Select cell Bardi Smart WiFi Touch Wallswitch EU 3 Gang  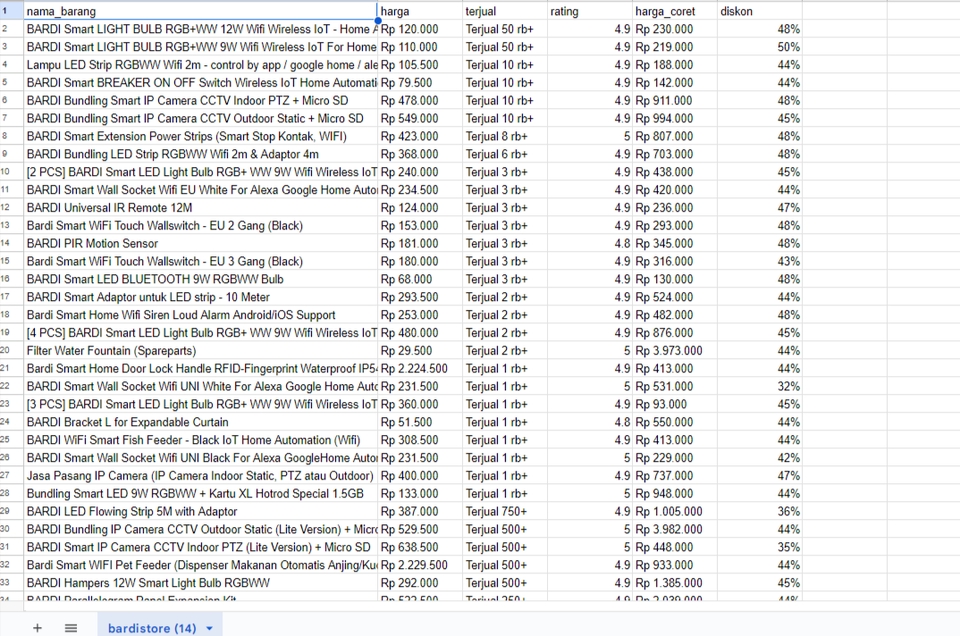click(x=201, y=261)
